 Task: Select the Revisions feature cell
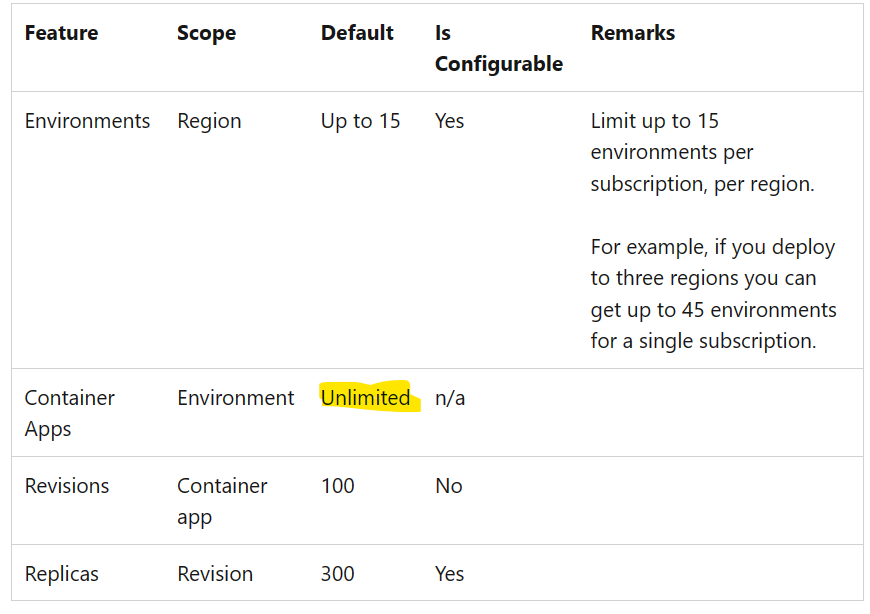(67, 486)
